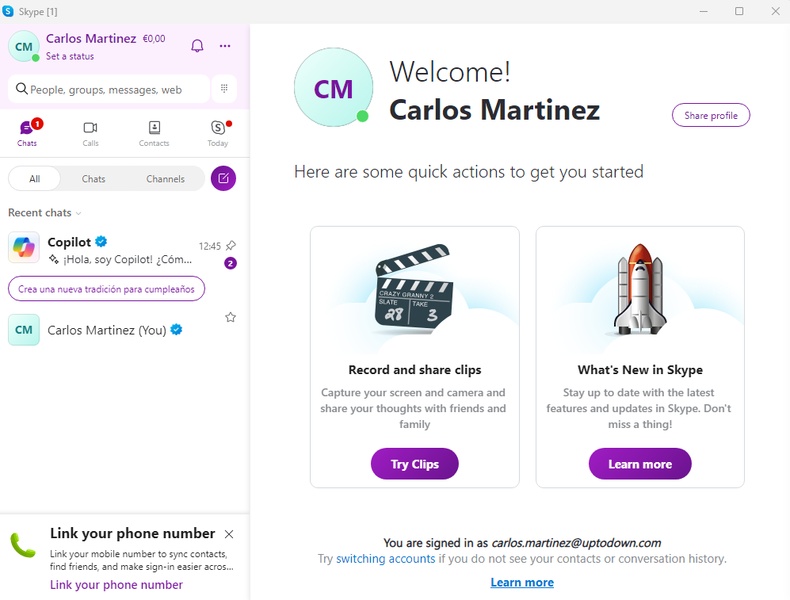This screenshot has width=790, height=600.
Task: Switch to the Today tab
Action: 218,134
